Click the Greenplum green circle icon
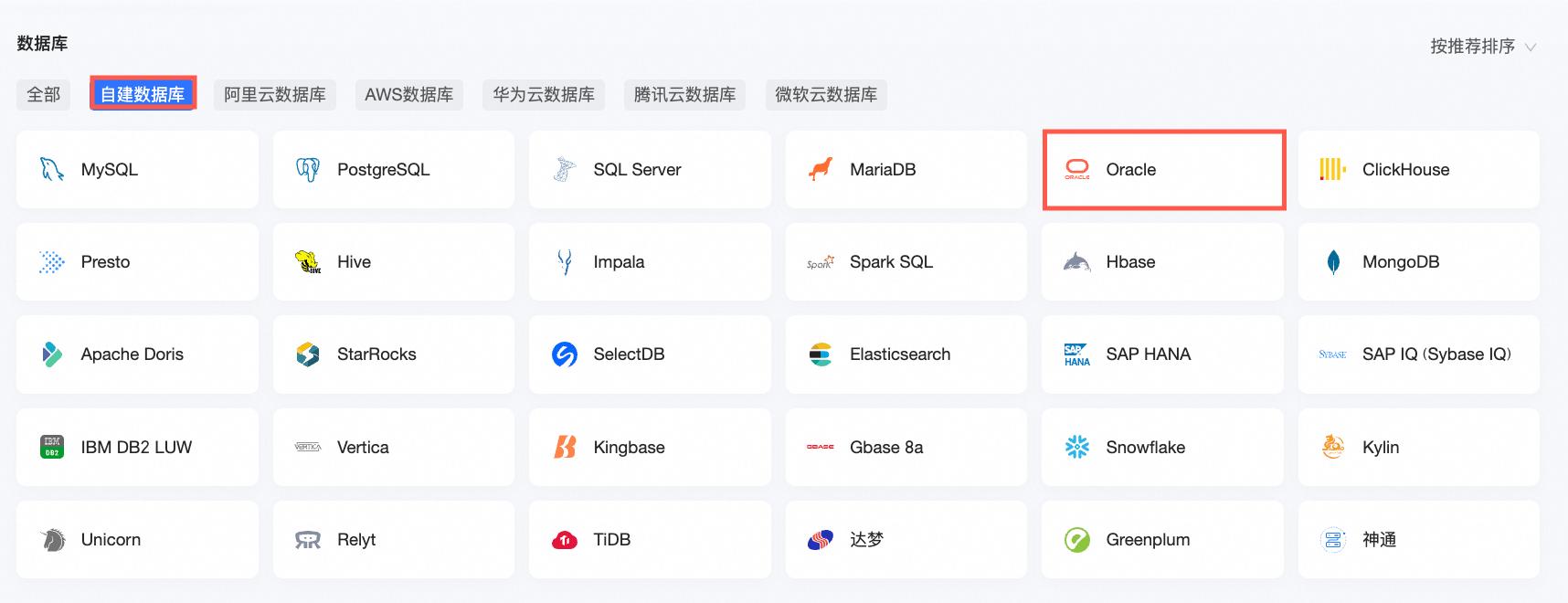 pyautogui.click(x=1077, y=540)
